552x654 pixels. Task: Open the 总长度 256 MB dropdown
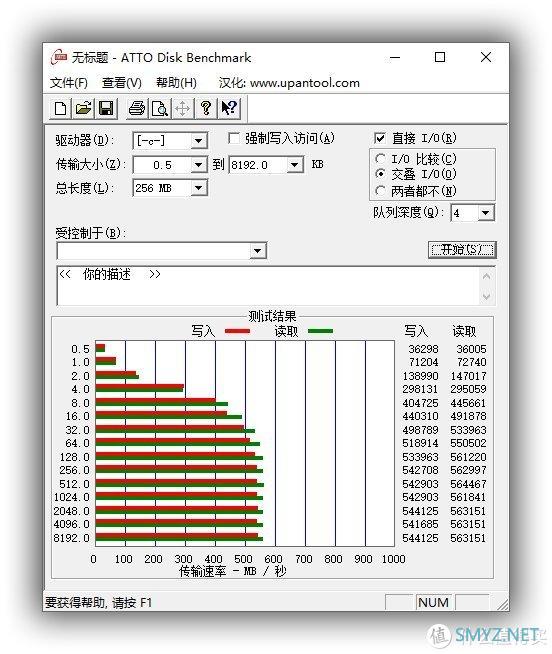coord(199,188)
